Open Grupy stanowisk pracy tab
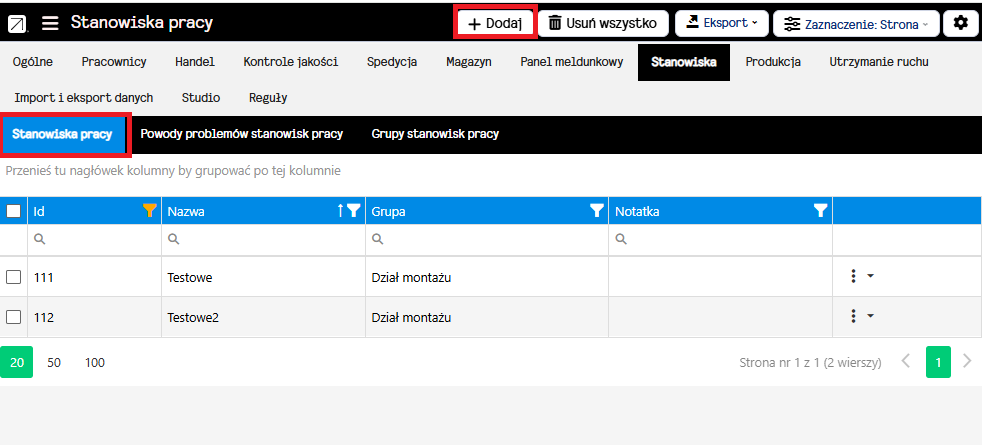Viewport: 982px width, 445px height. click(x=435, y=134)
